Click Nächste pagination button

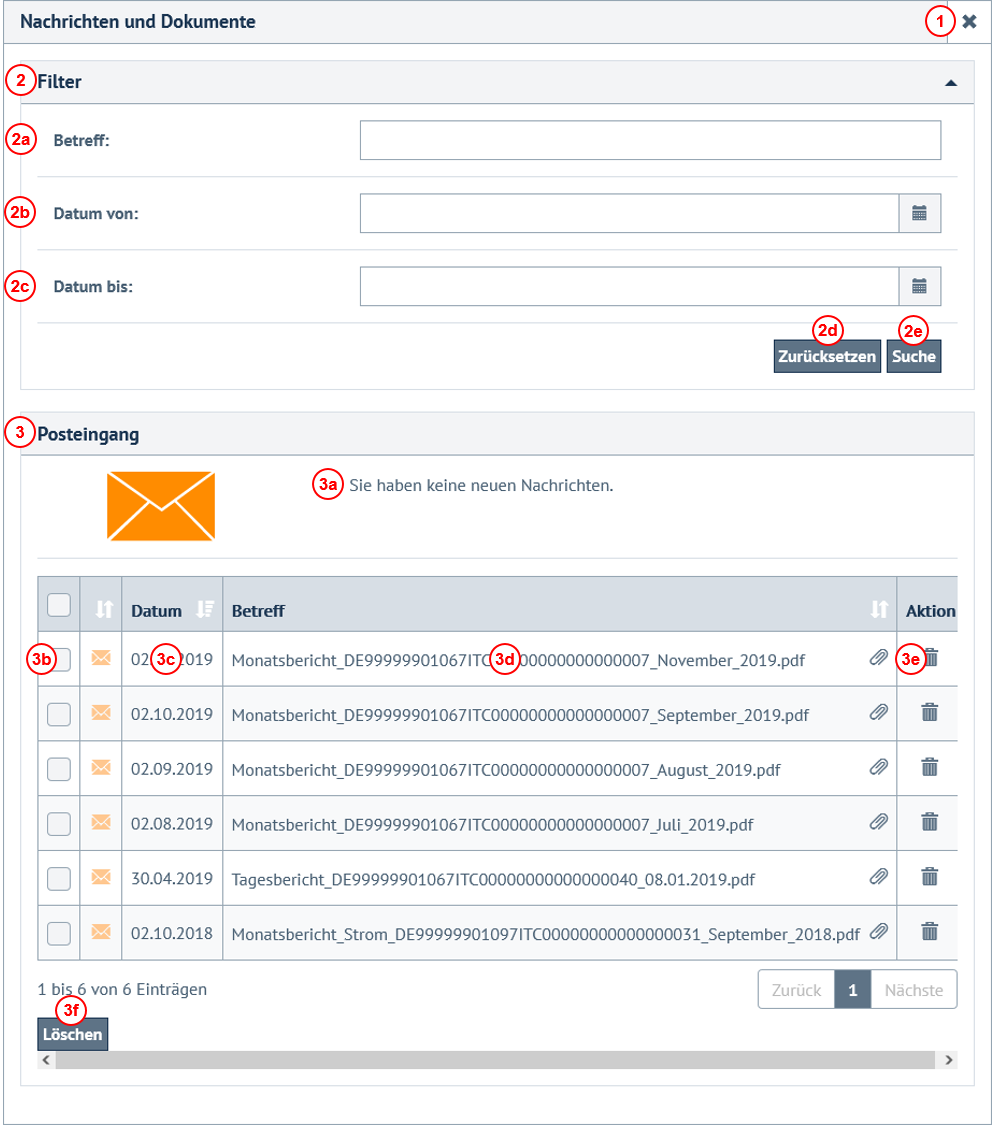tap(913, 989)
